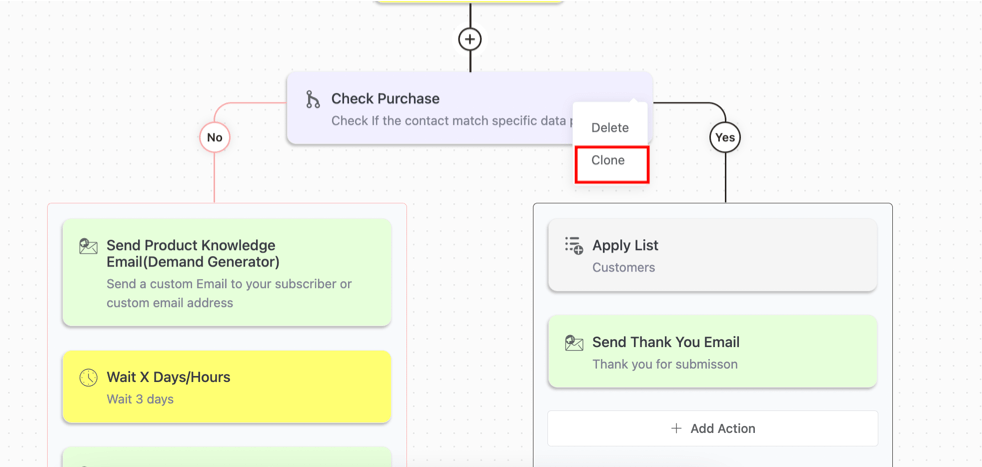Choose Clone from the context menu
Image resolution: width=982 pixels, height=467 pixels.
pos(608,161)
